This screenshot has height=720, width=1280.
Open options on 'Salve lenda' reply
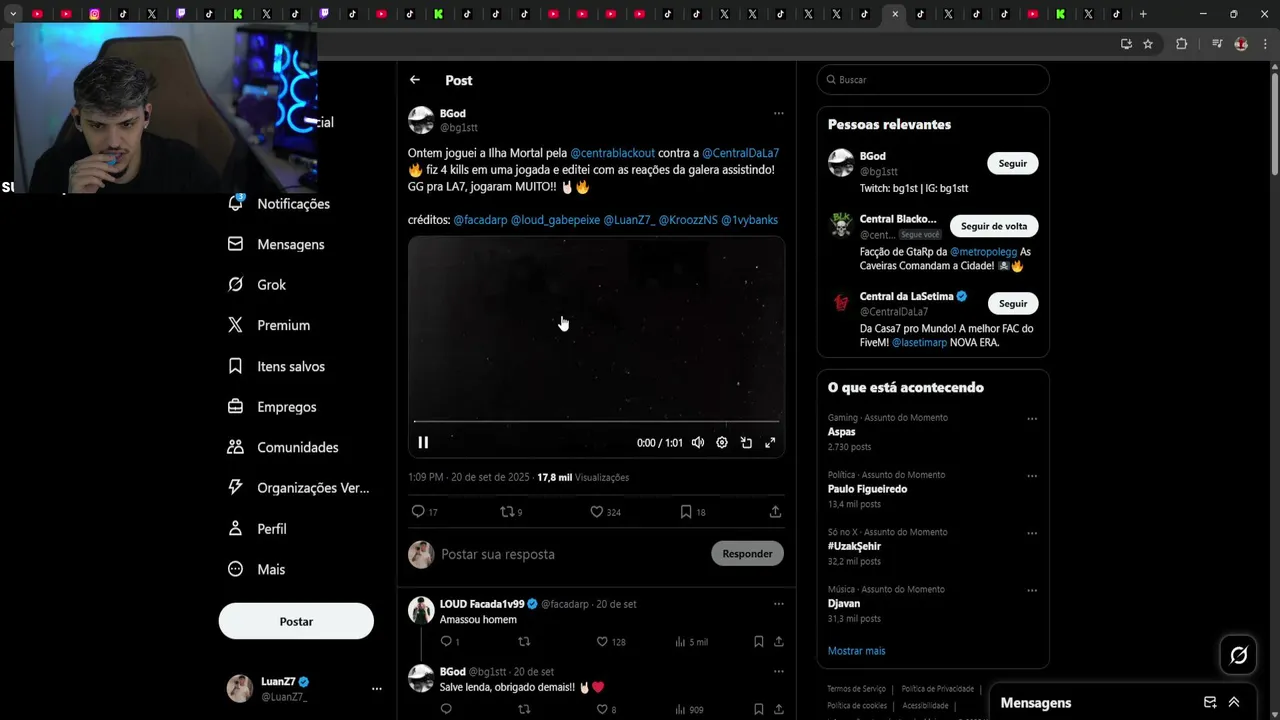point(778,671)
